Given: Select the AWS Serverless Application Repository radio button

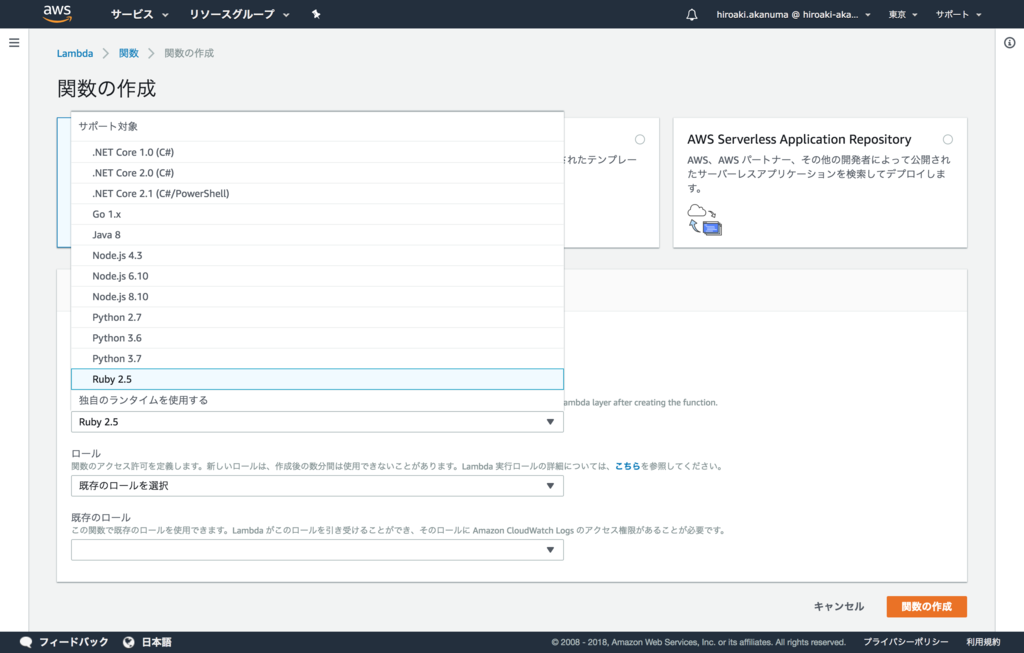Looking at the screenshot, I should [948, 139].
